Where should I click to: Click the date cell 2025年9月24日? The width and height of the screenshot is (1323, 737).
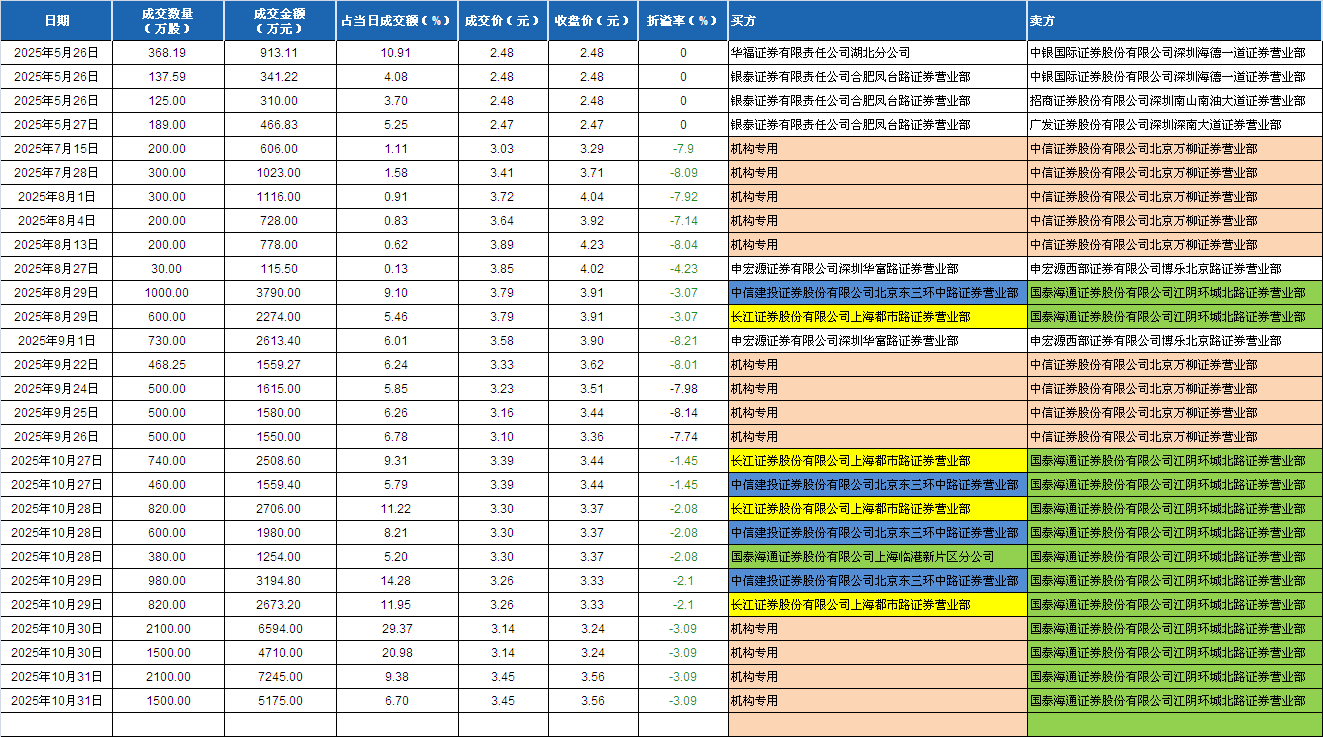(x=57, y=388)
